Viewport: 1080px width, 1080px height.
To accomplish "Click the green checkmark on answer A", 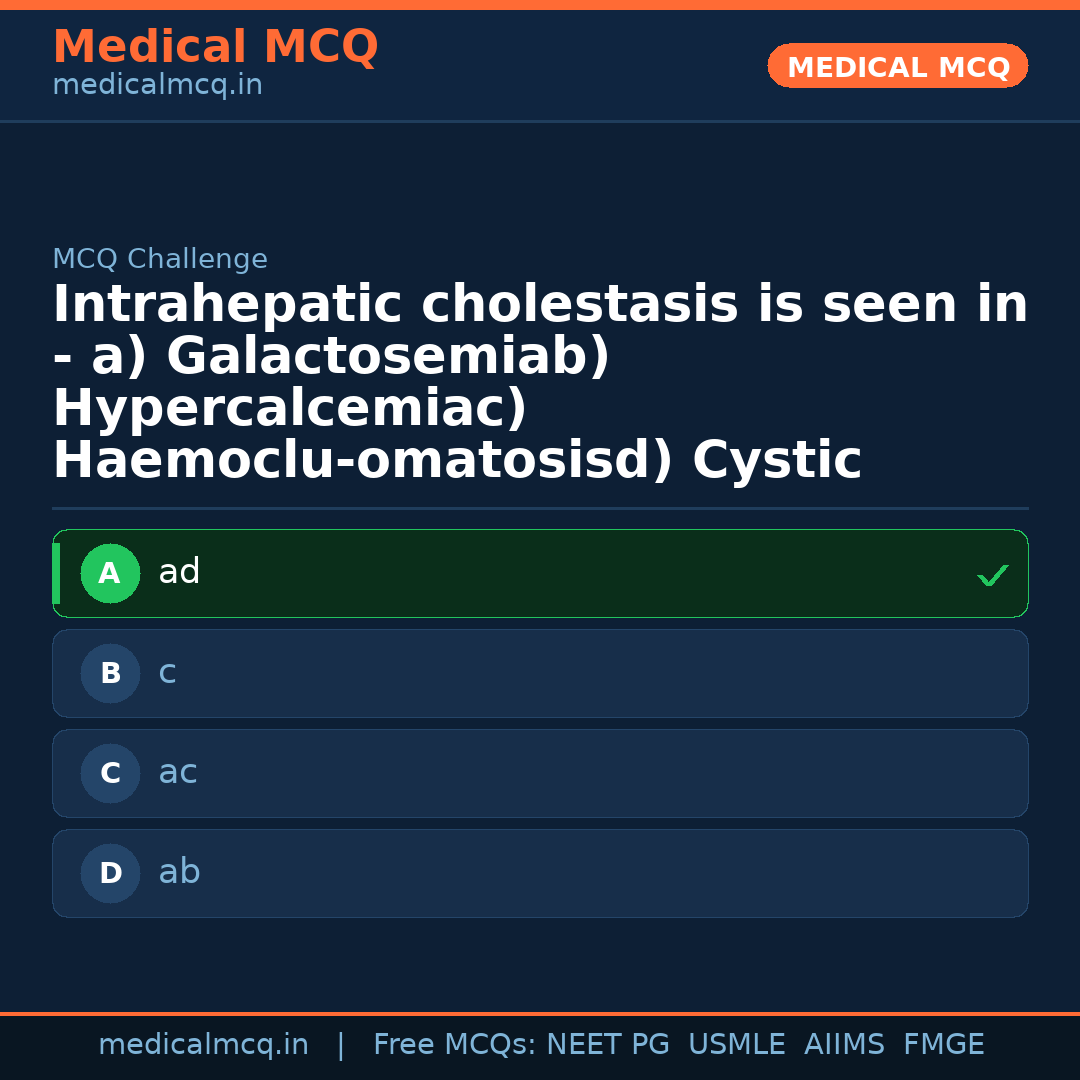I will (x=992, y=576).
